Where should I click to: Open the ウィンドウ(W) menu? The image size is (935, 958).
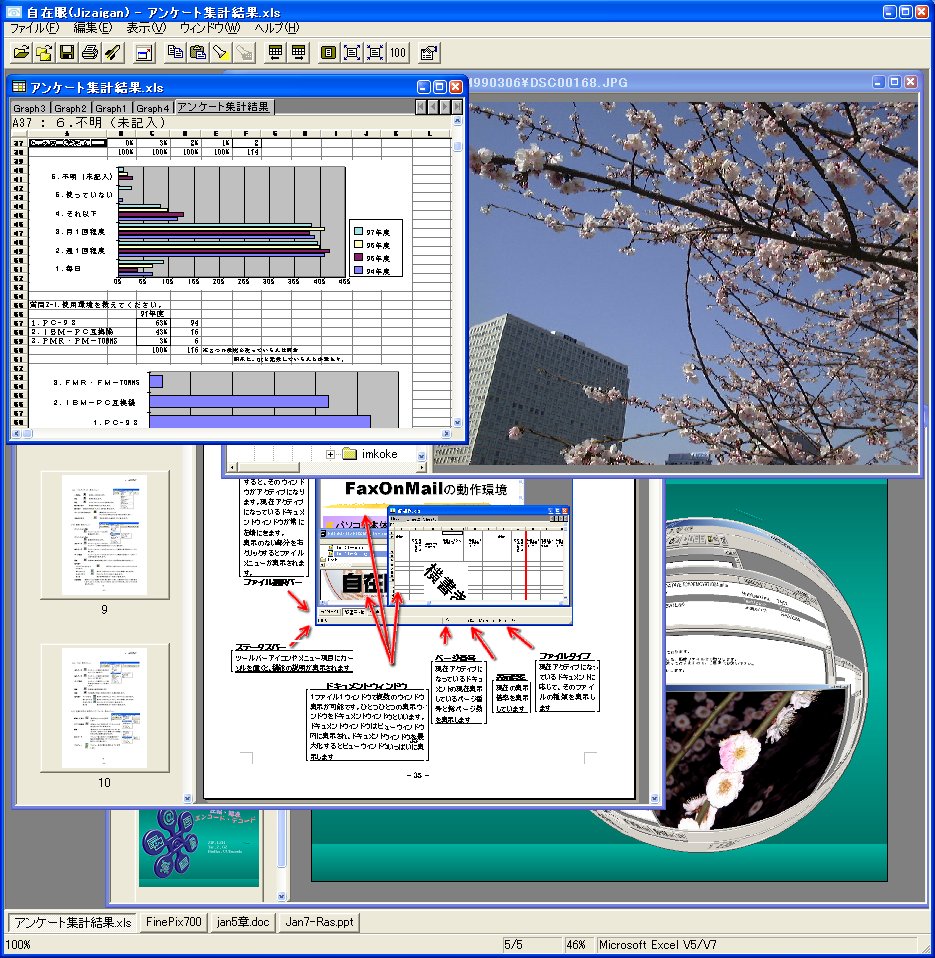tap(210, 28)
